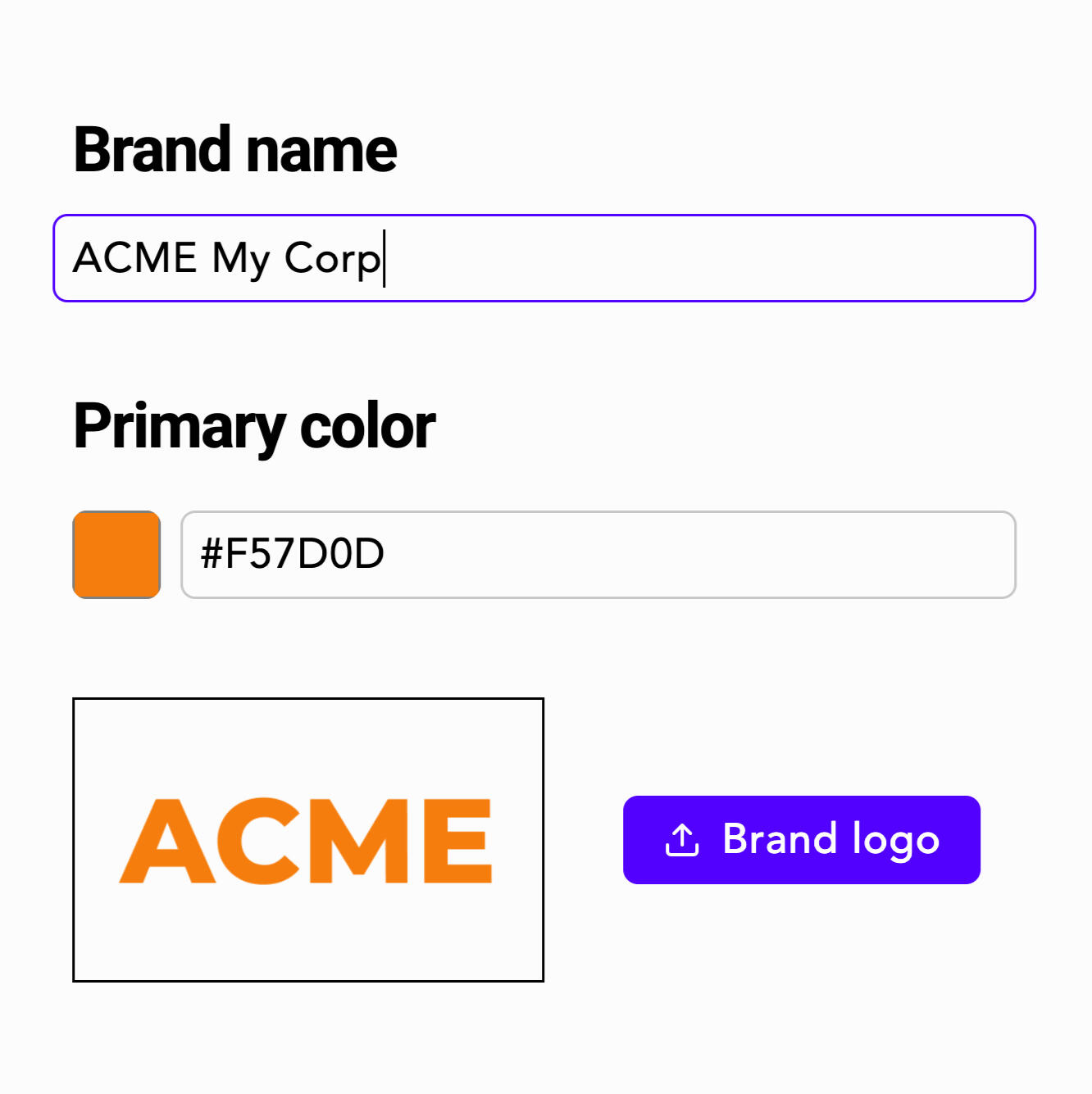This screenshot has width=1092, height=1094.
Task: Focus the Brand name text field
Action: click(x=544, y=258)
